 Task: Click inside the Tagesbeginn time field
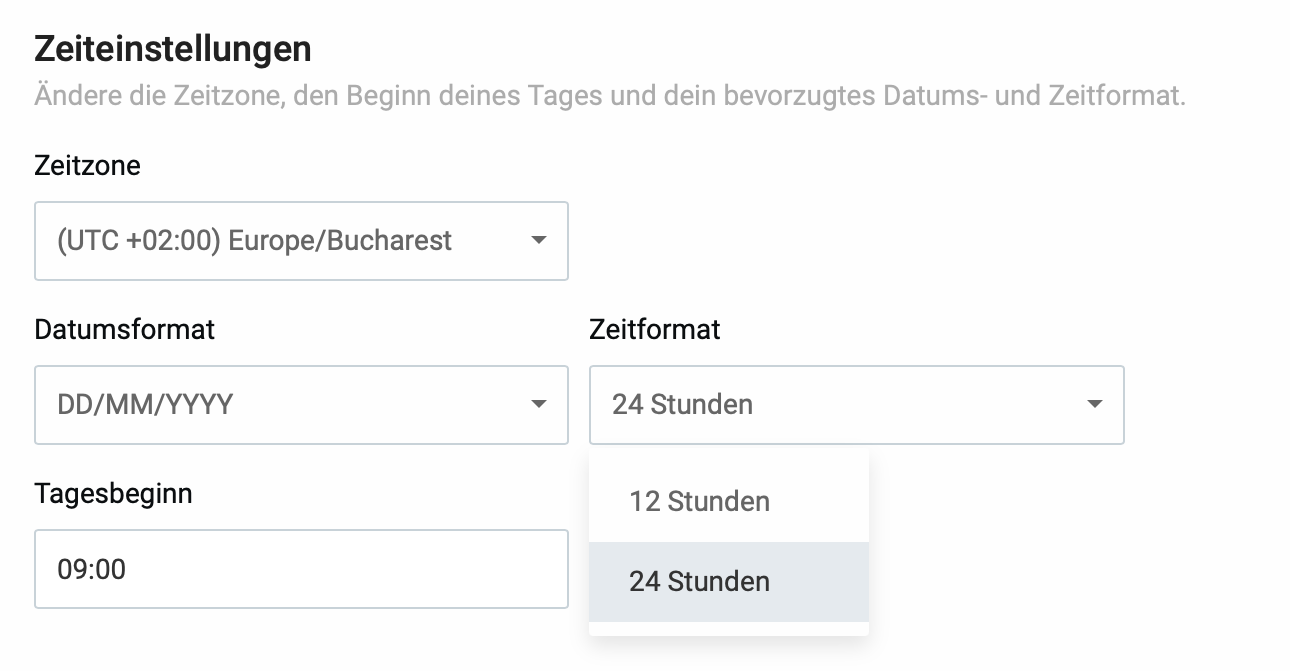pos(300,569)
